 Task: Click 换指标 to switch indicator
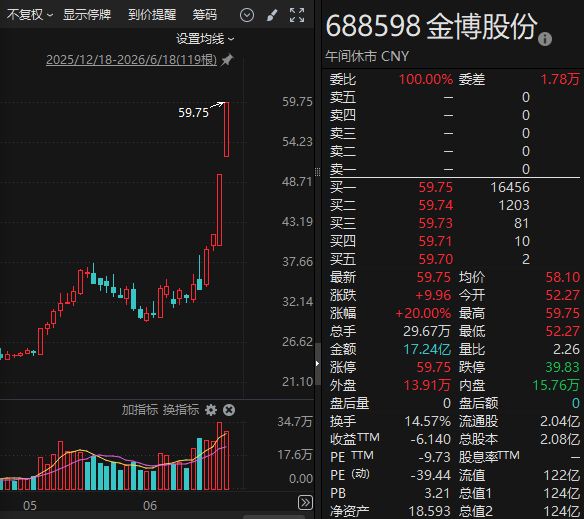pos(181,409)
